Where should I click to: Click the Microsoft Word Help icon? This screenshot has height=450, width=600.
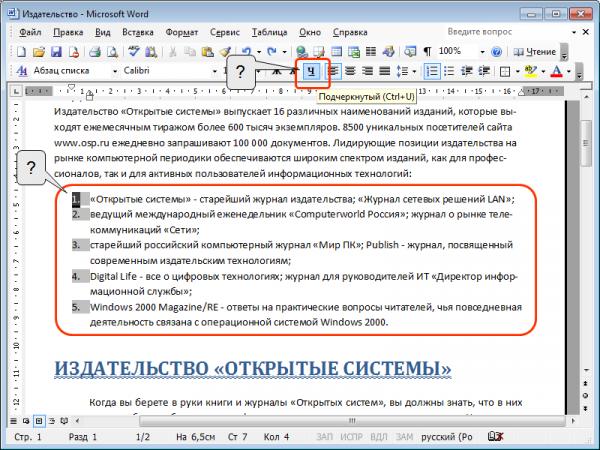pyautogui.click(x=496, y=52)
